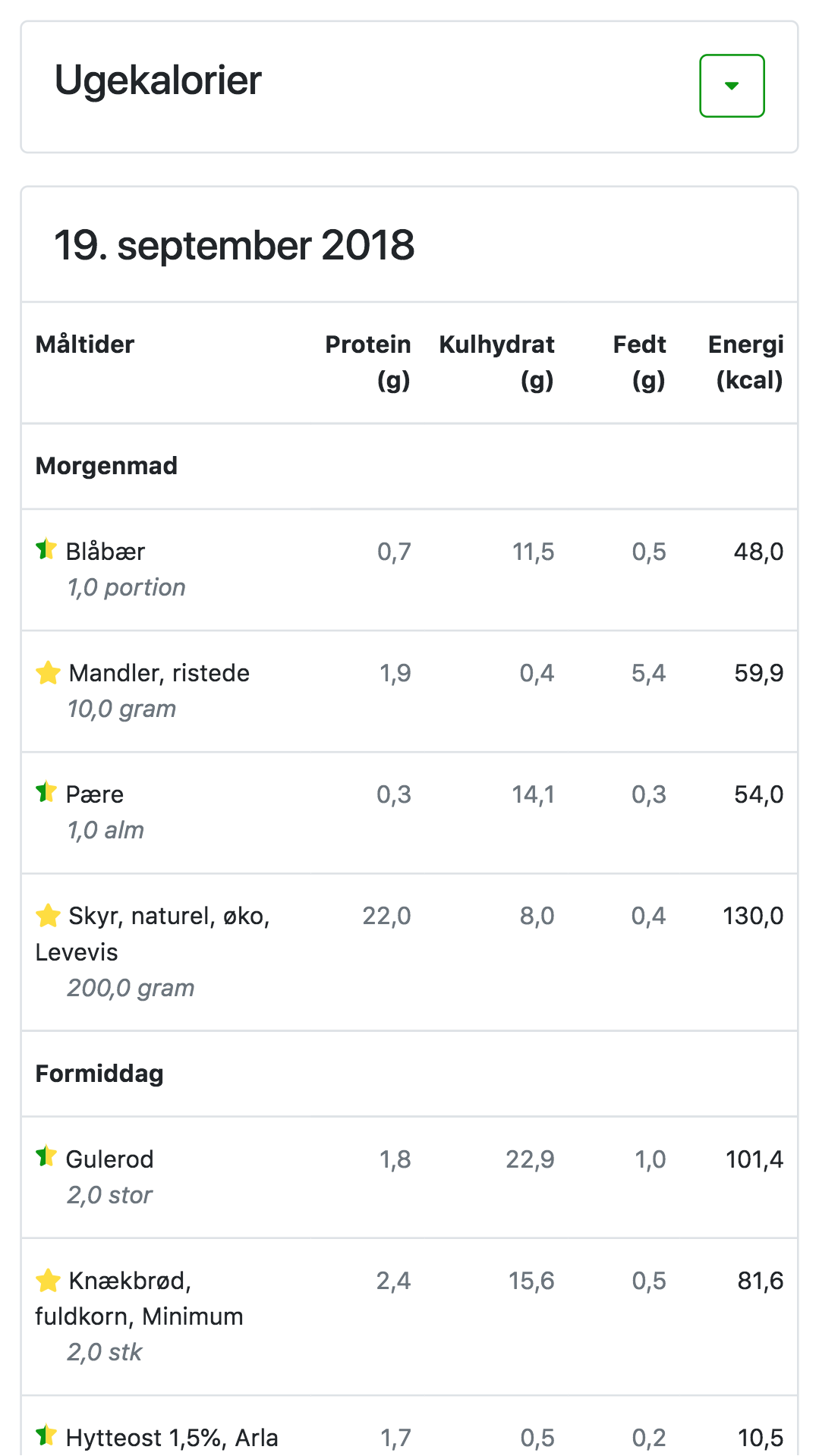Click the yellow star next to Knækbrød
This screenshot has width=819, height=1456.
(x=48, y=1280)
